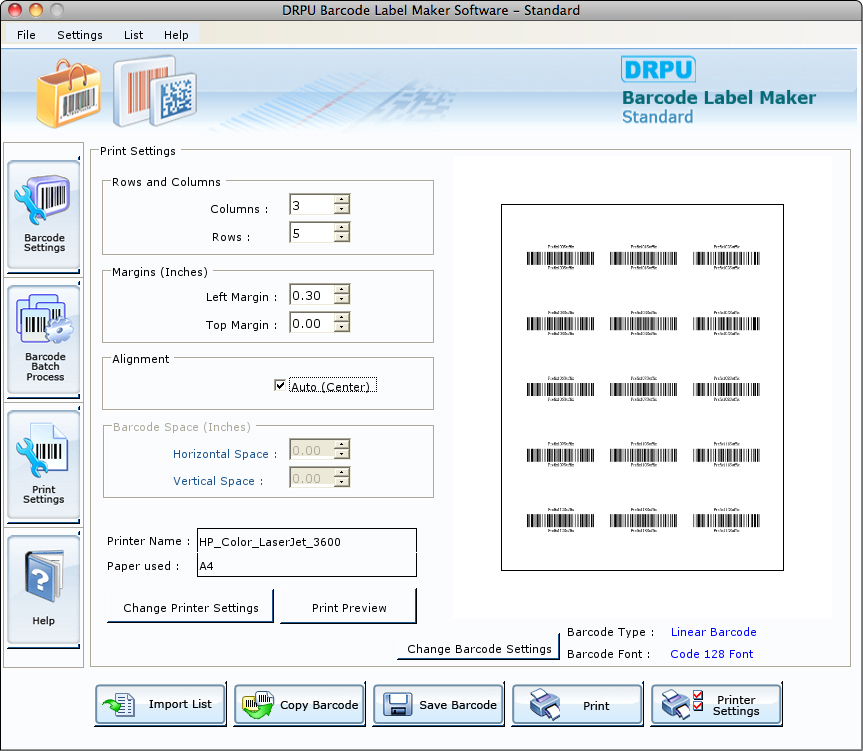
Task: Click the Import List button
Action: 160,704
